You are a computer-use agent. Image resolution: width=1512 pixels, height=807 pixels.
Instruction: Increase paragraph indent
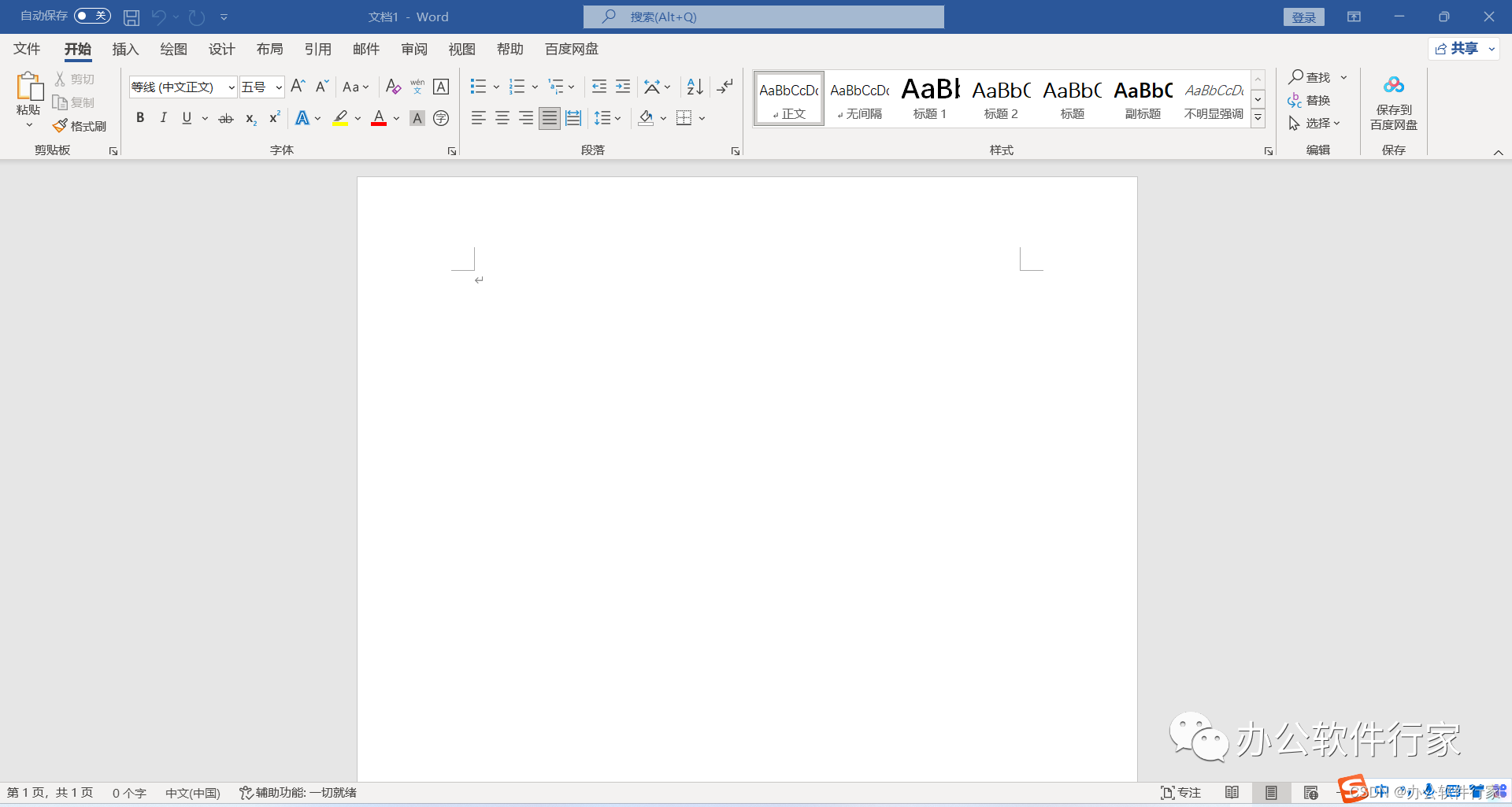[x=623, y=87]
